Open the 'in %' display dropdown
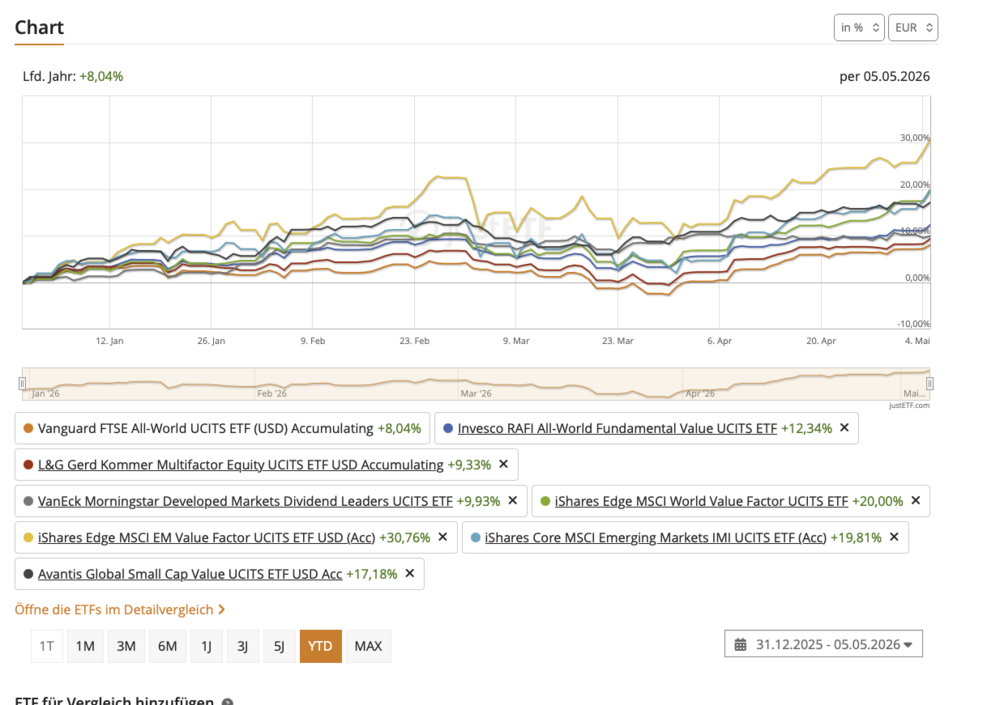Viewport: 1000px width, 705px height. (859, 27)
